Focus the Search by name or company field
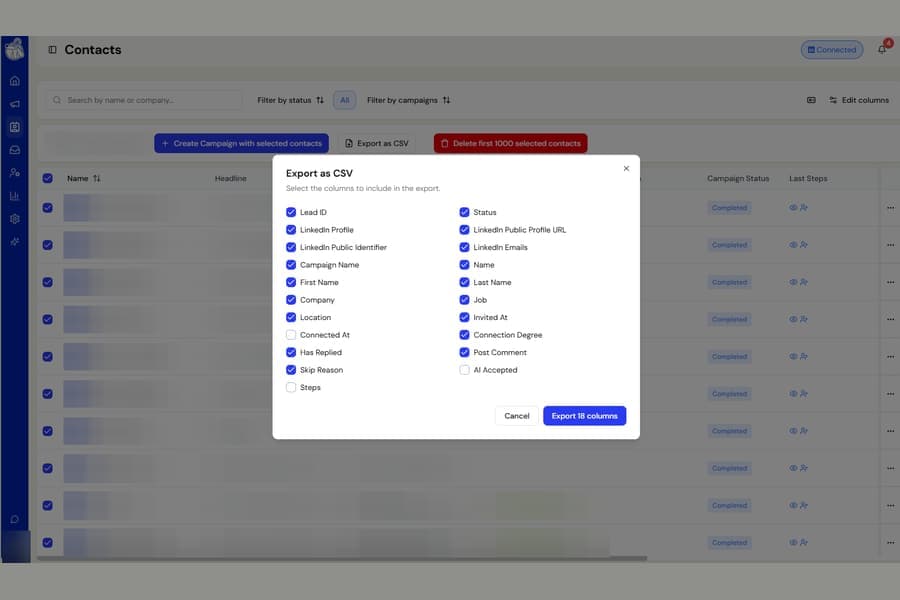The height and width of the screenshot is (600, 900). (144, 100)
